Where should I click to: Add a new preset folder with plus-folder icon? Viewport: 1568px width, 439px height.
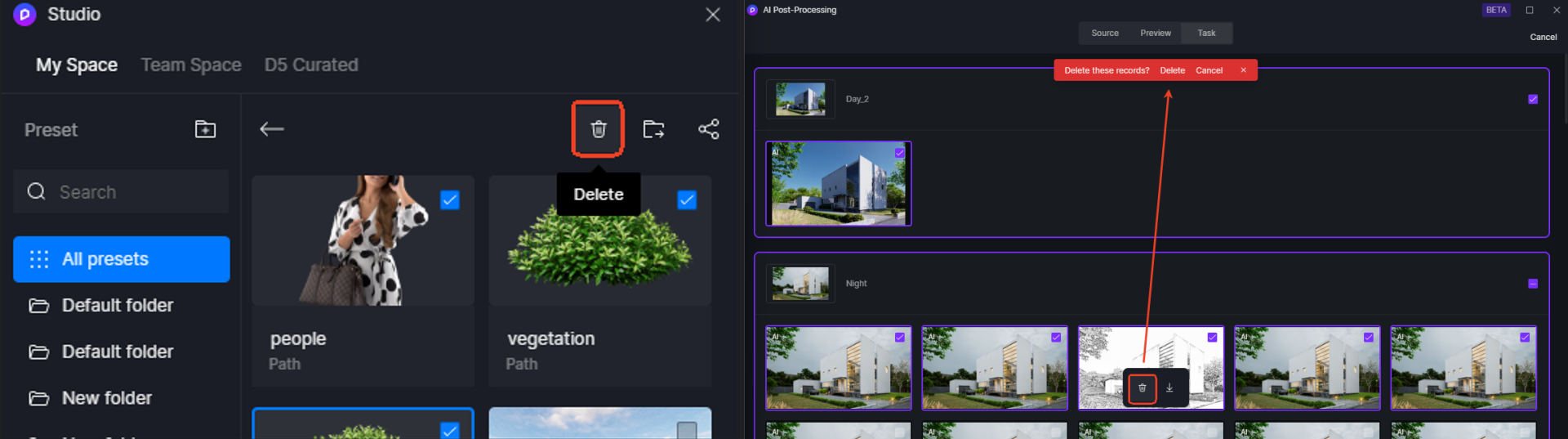coord(205,129)
